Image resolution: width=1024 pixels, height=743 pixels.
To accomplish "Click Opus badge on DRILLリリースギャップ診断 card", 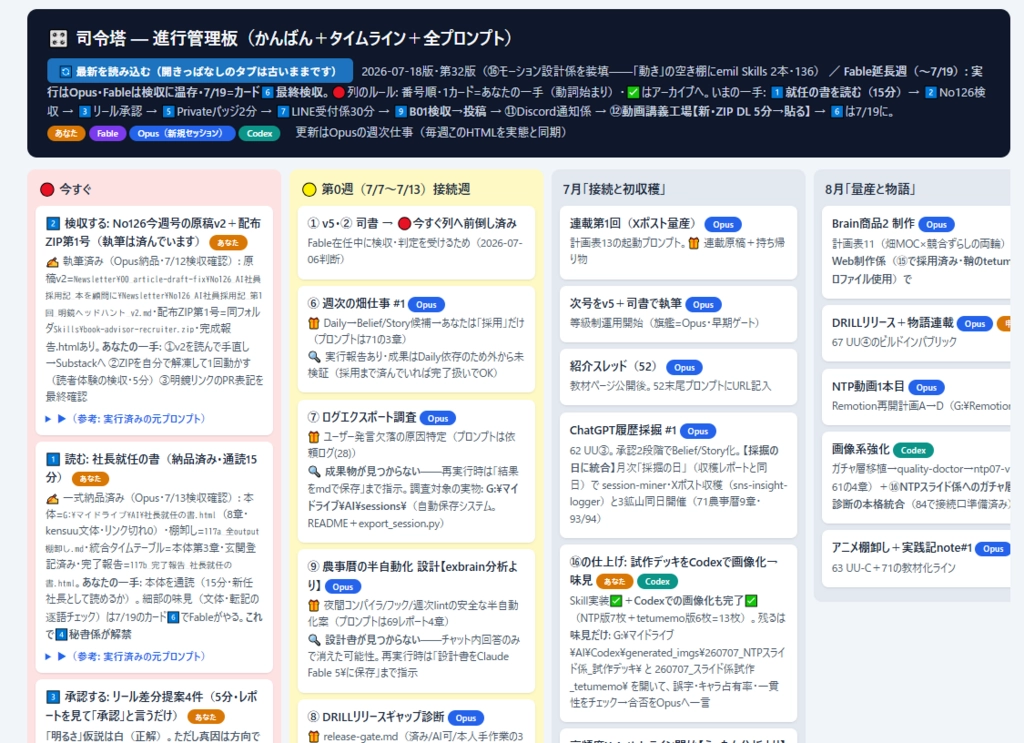I will [466, 718].
